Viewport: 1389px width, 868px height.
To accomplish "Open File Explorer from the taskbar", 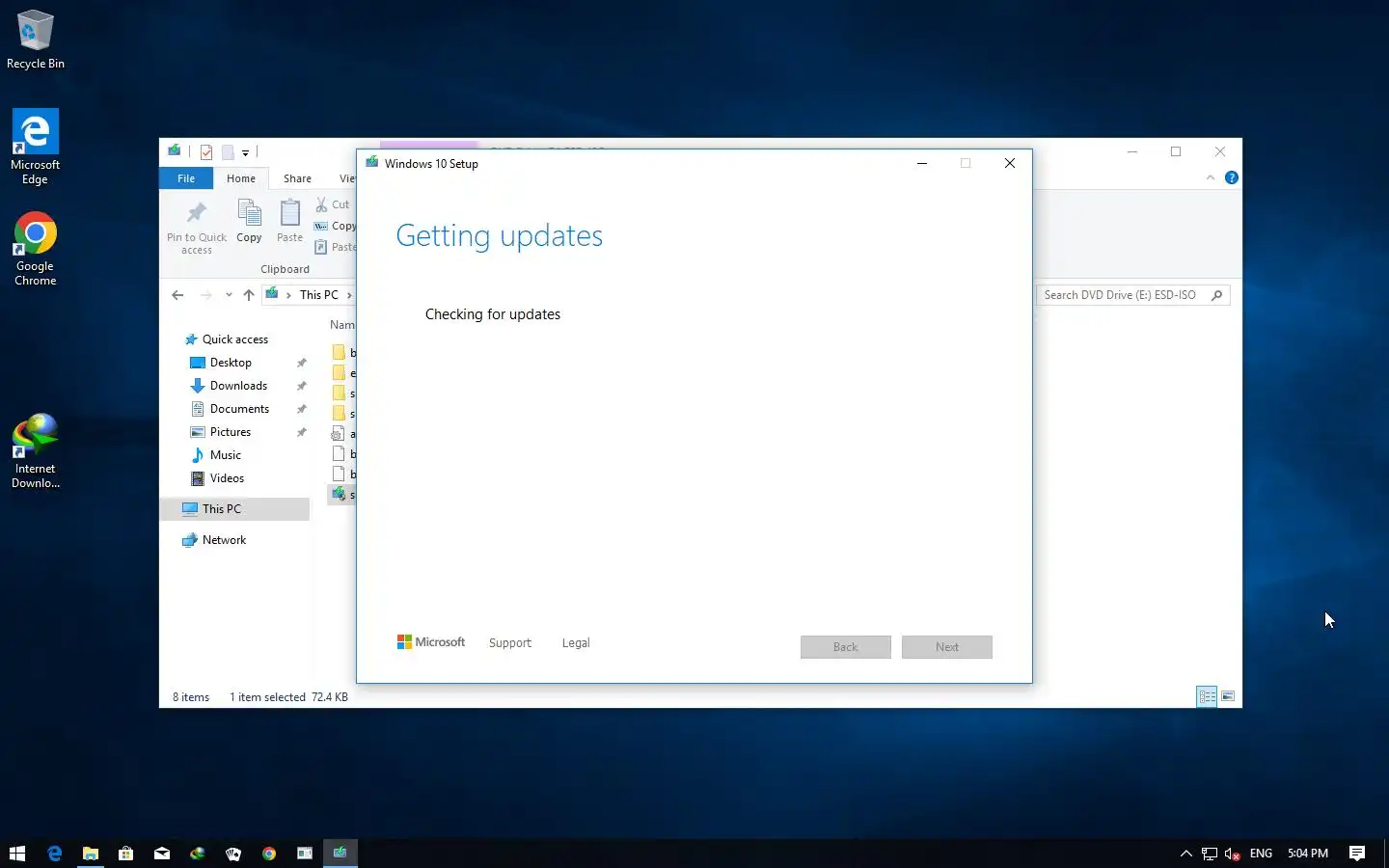I will coord(90,854).
